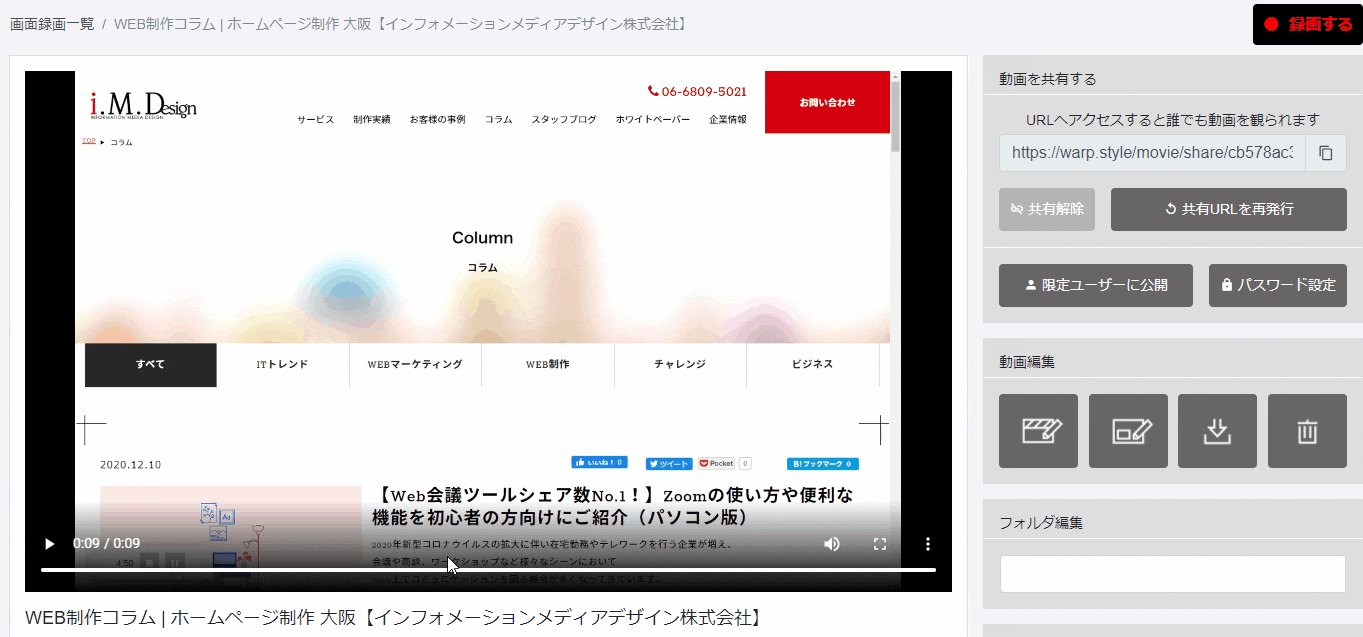Screen dimensions: 1363x637
Task: Click the date 2020.12.10
Action: [x=130, y=465]
